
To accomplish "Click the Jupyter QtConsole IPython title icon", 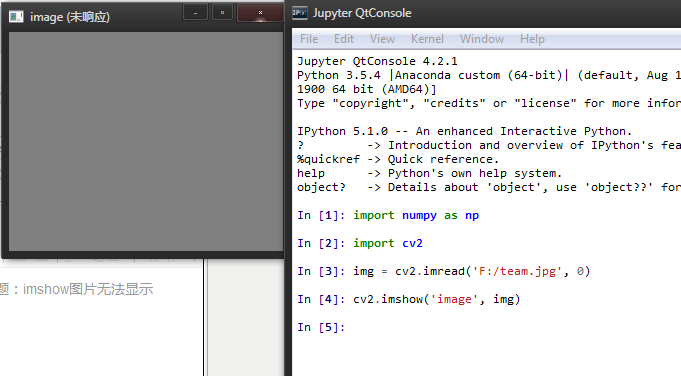I will tap(300, 13).
